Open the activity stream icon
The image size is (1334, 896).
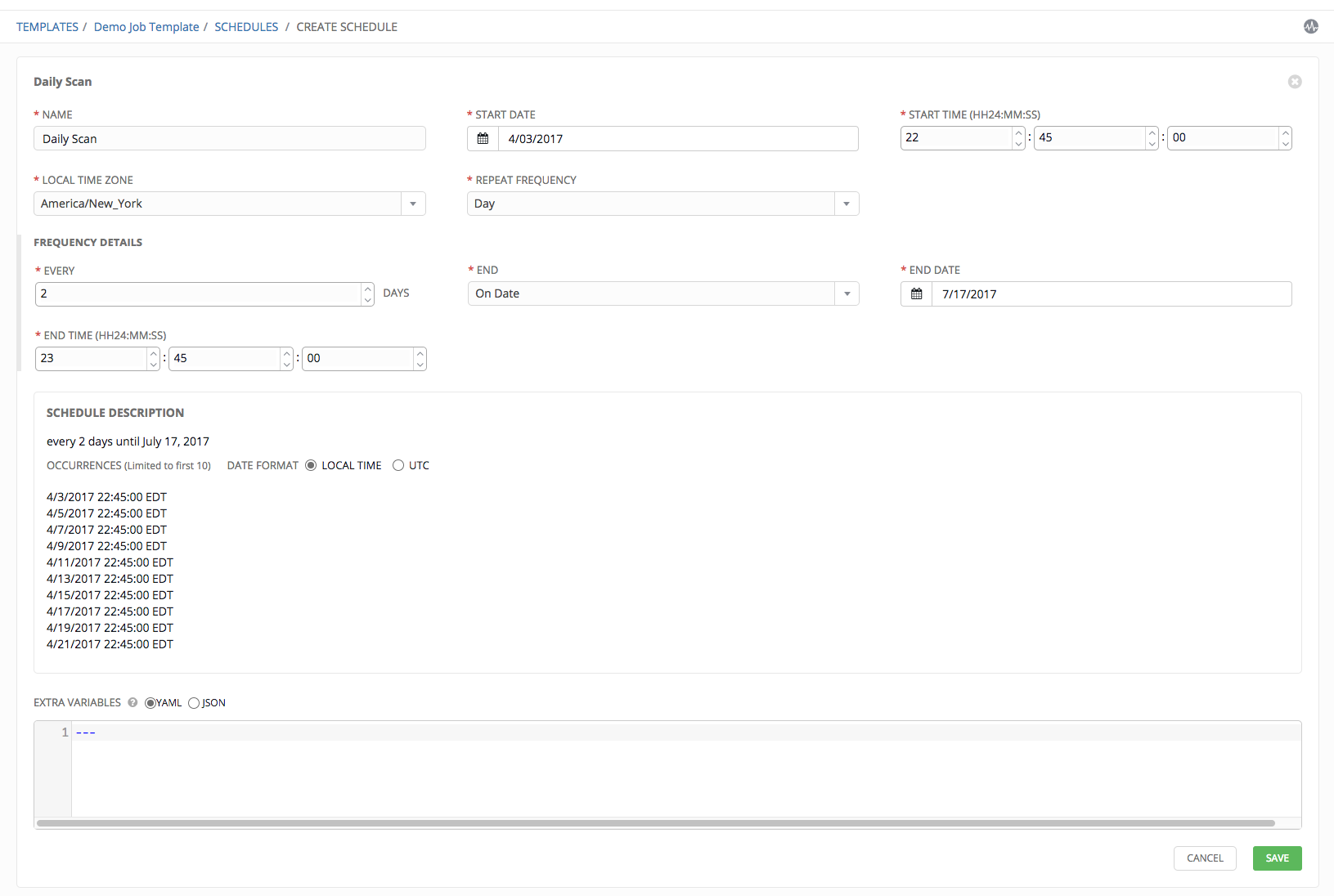tap(1310, 26)
